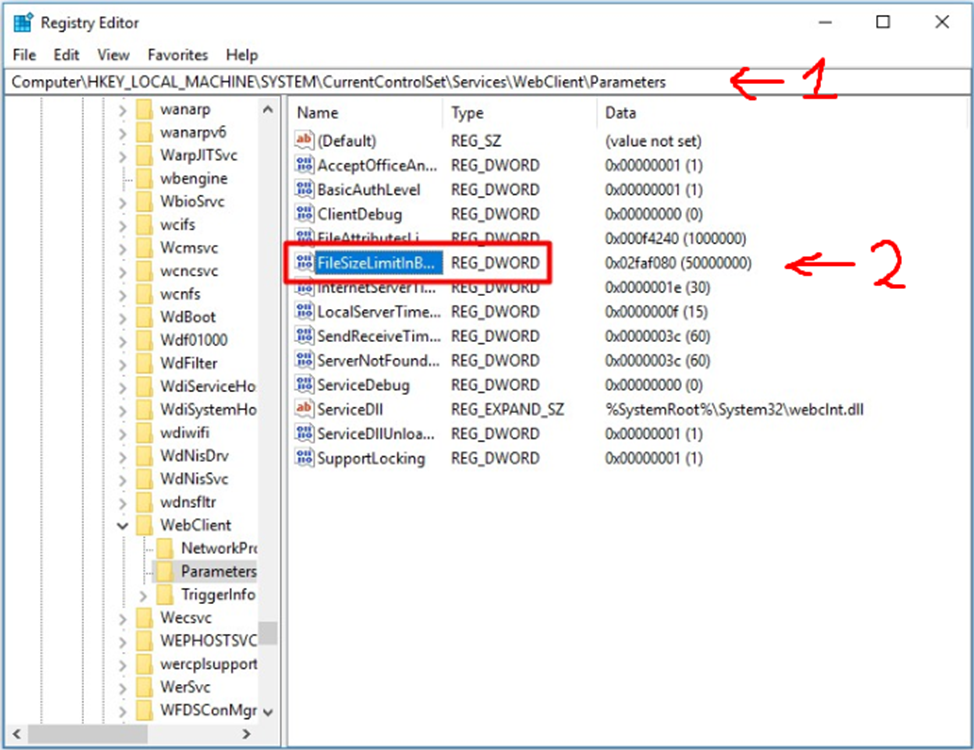This screenshot has height=750, width=974.
Task: Expand the Wcmsvc tree node
Action: coord(122,249)
